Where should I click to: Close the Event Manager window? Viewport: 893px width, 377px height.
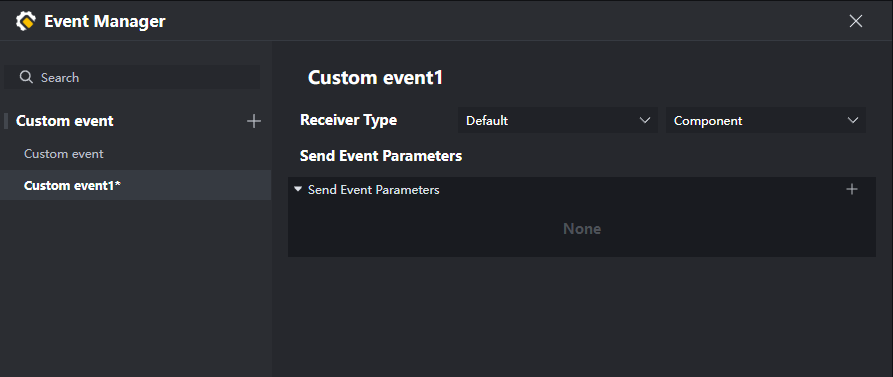tap(855, 21)
